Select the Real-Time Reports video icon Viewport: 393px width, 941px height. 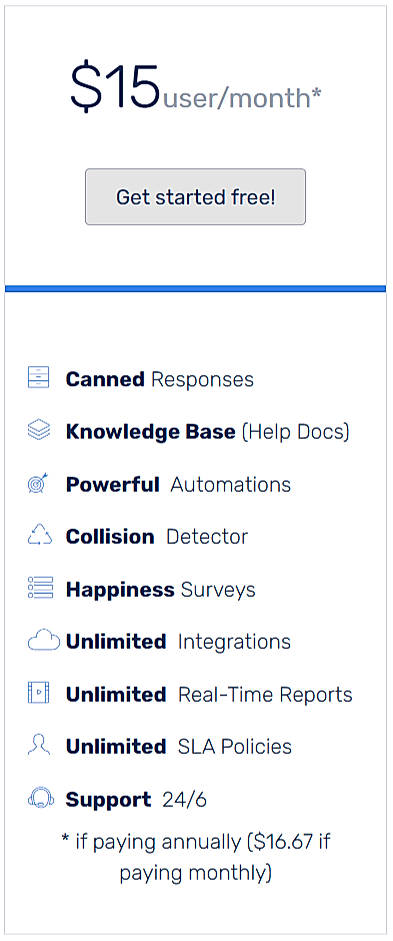(38, 693)
